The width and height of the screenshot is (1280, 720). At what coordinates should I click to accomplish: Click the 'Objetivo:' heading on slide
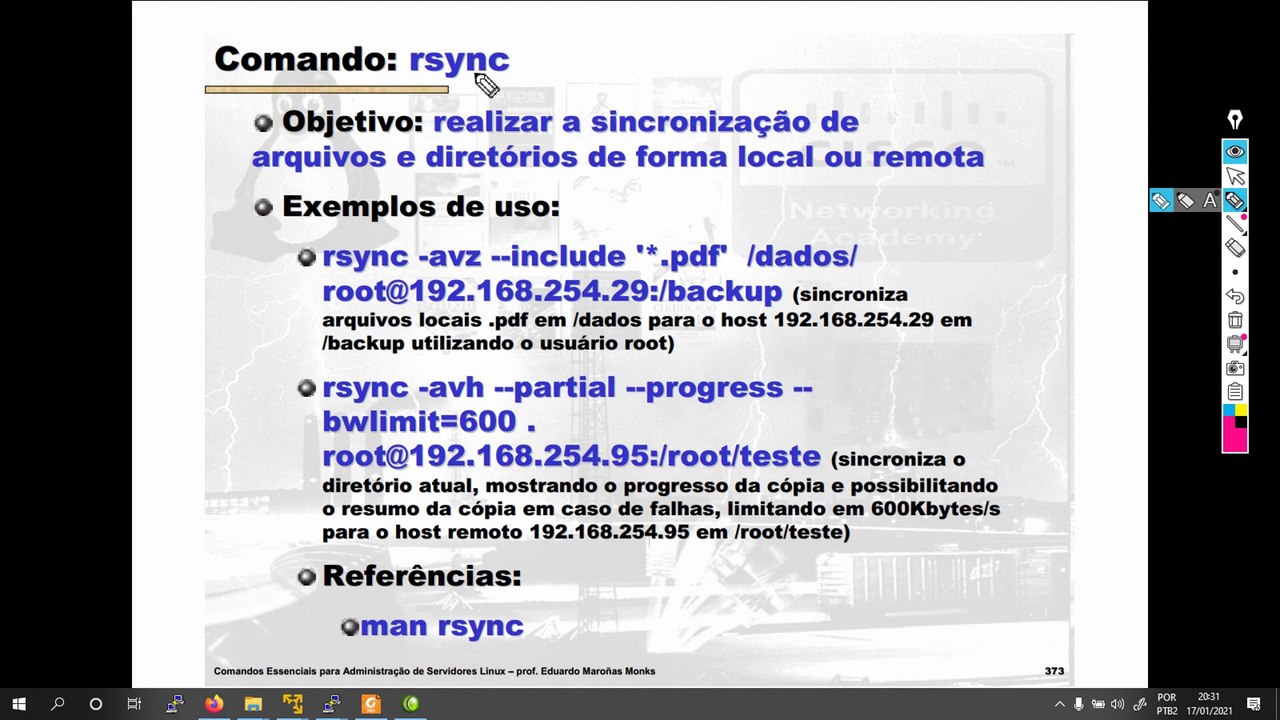(353, 122)
